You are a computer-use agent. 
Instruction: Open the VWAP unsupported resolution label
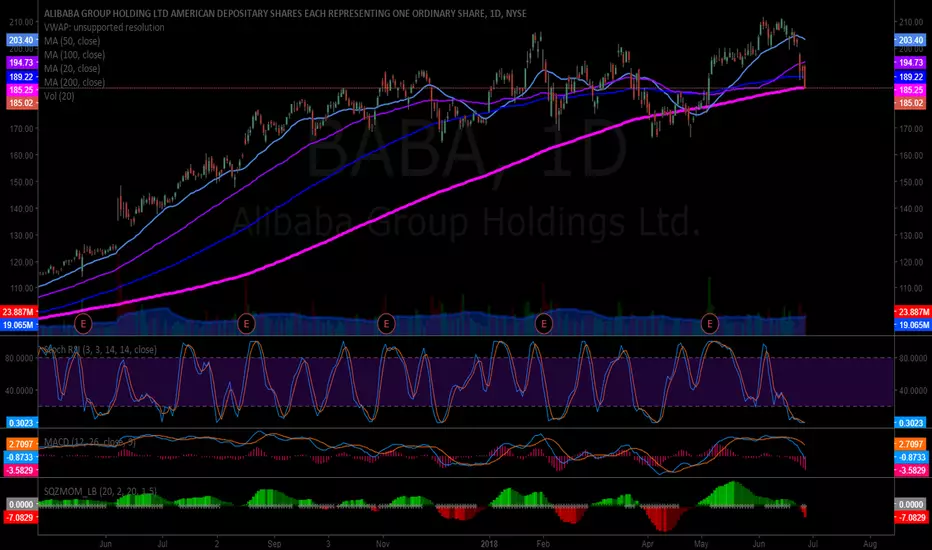click(x=104, y=27)
